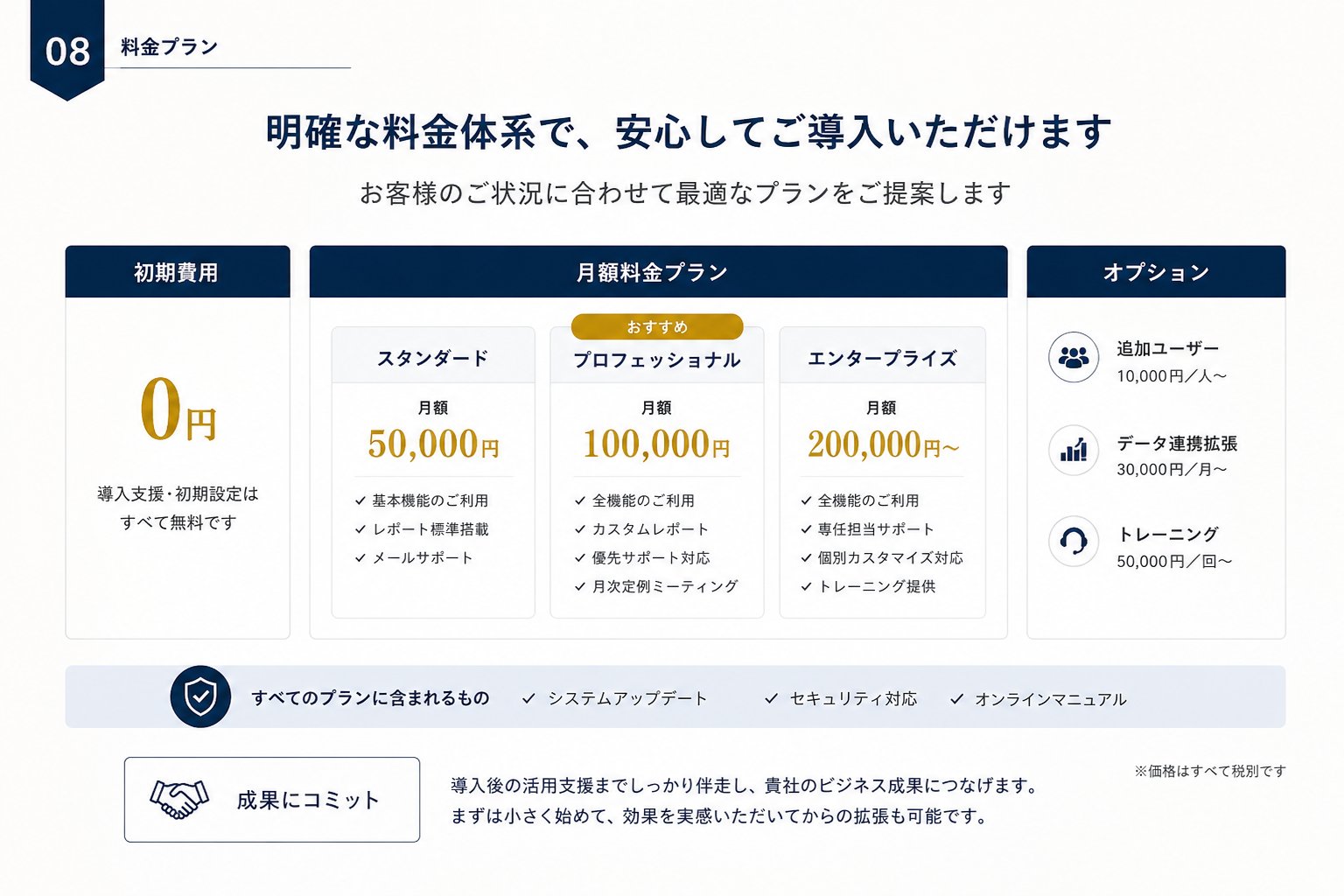The width and height of the screenshot is (1344, 896).
Task: Click the checkmark before 優先サポート対応
Action: click(579, 557)
